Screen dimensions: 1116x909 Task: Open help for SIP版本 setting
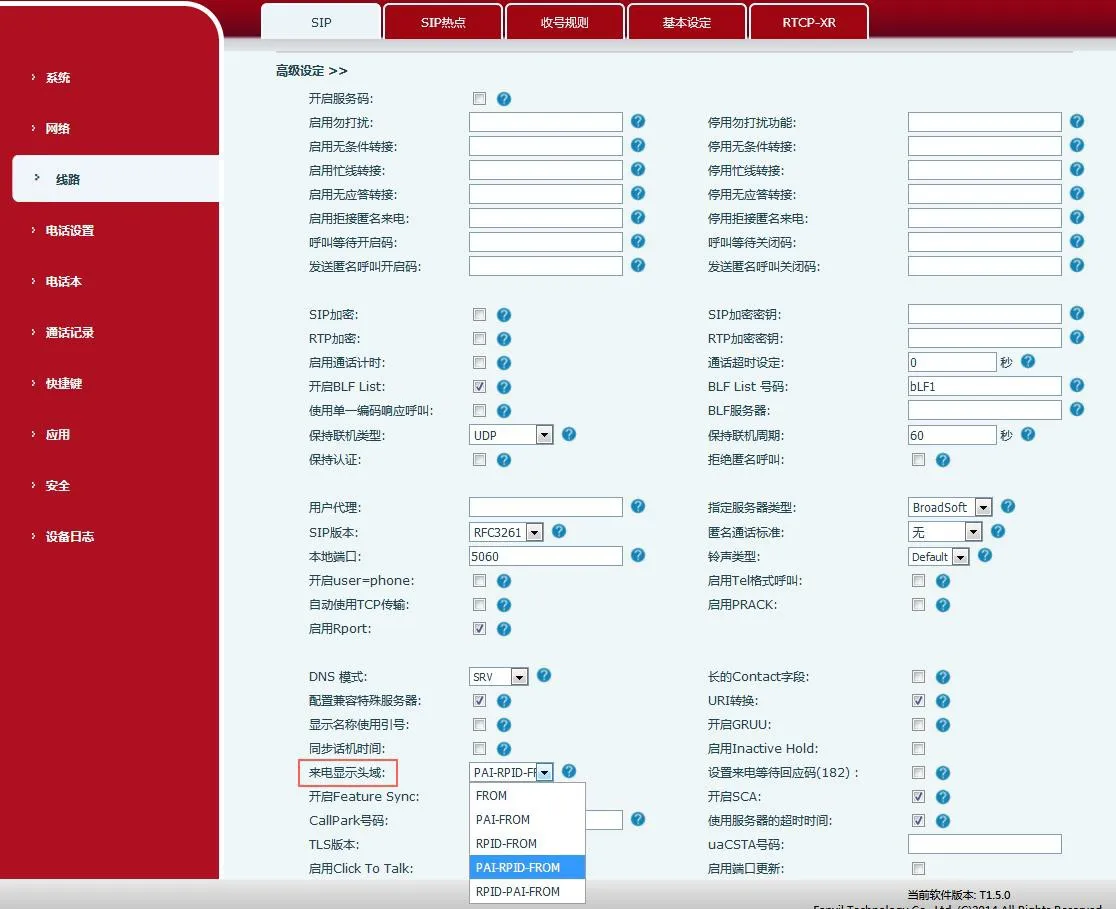point(561,531)
